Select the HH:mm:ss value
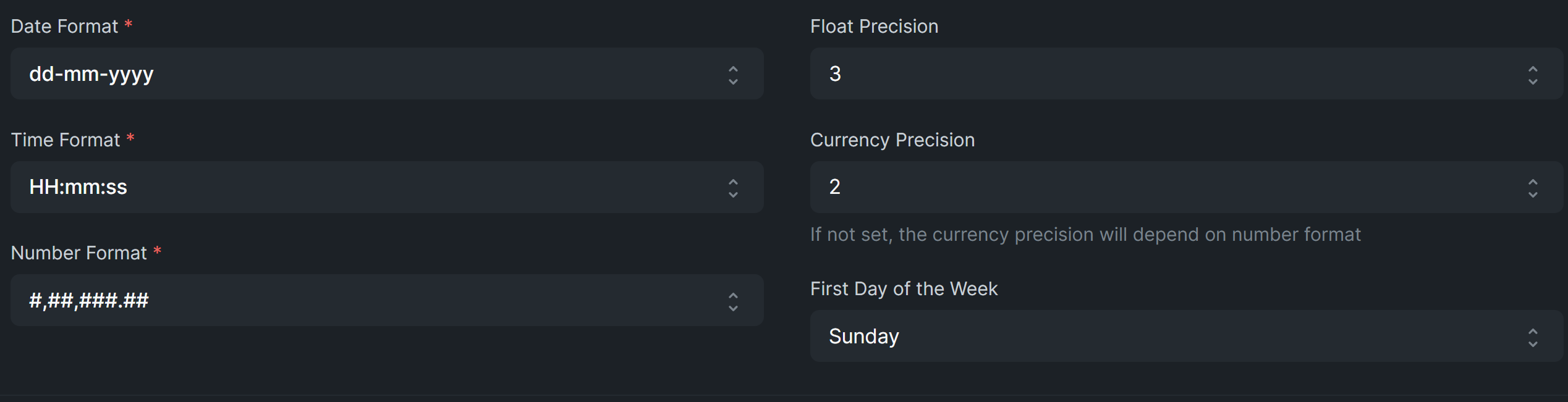The width and height of the screenshot is (1568, 402). coord(78,187)
